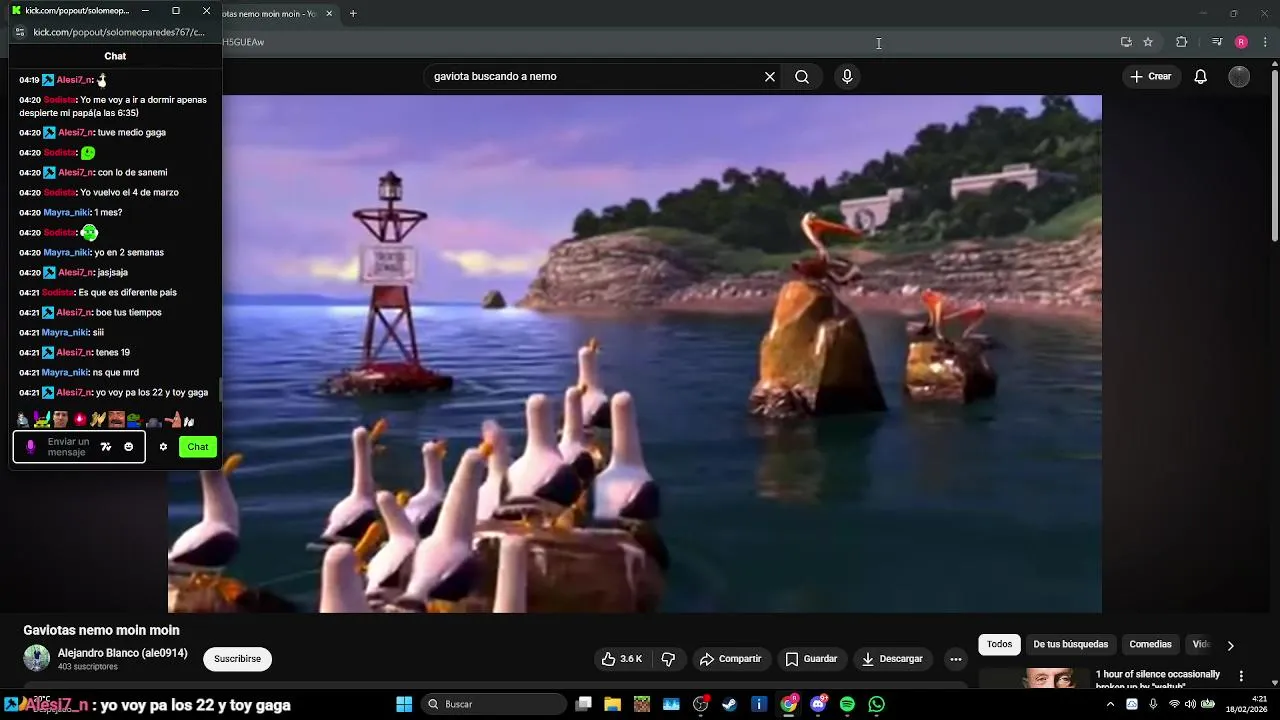
Task: Open the system tray volume control
Action: pyautogui.click(x=1190, y=704)
